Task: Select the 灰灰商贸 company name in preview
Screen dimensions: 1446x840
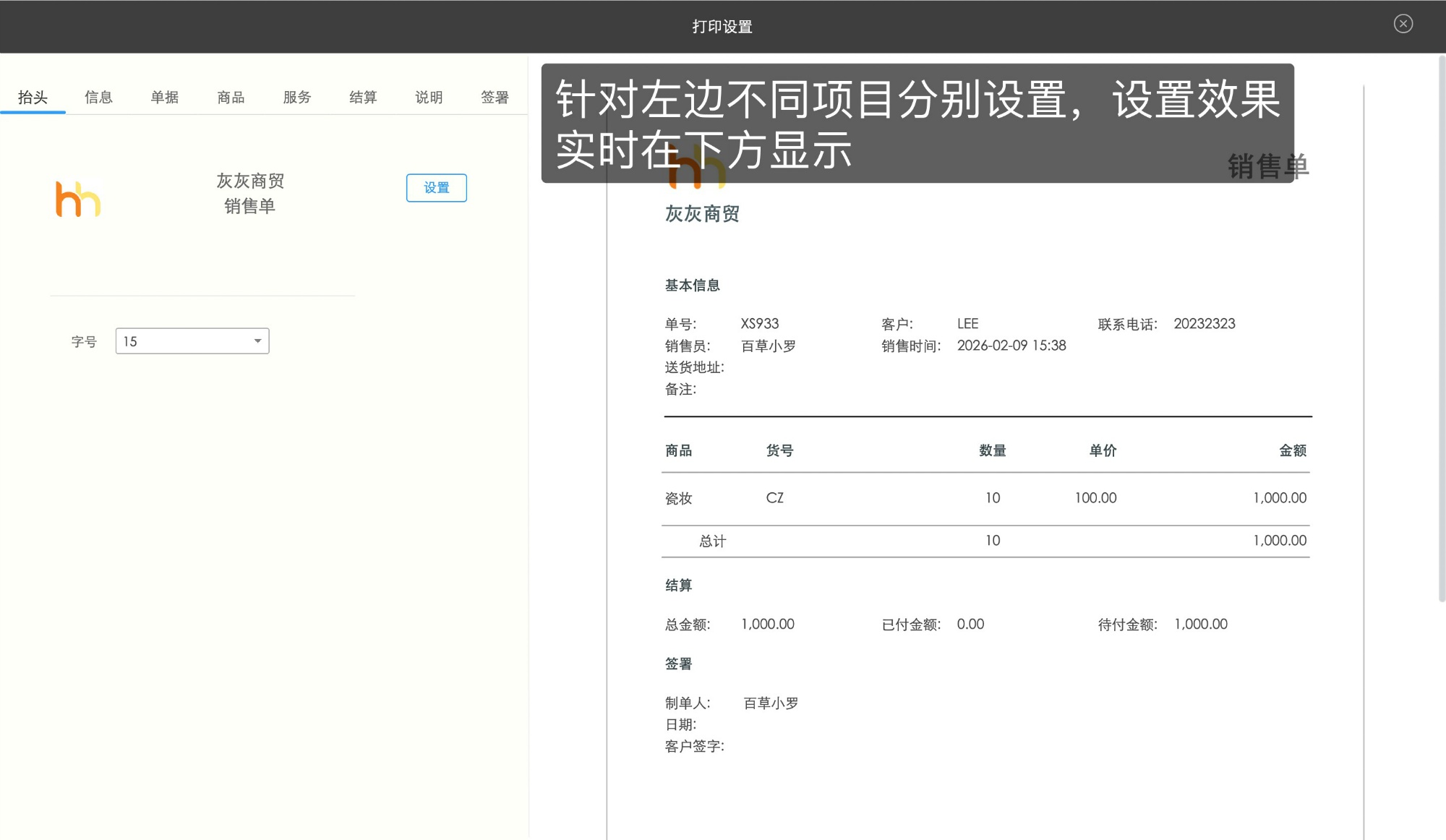Action: click(701, 214)
